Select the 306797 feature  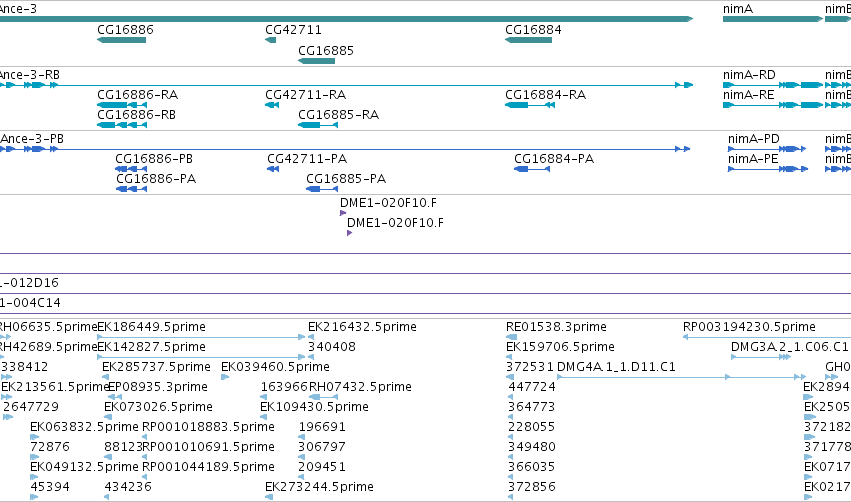click(302, 457)
